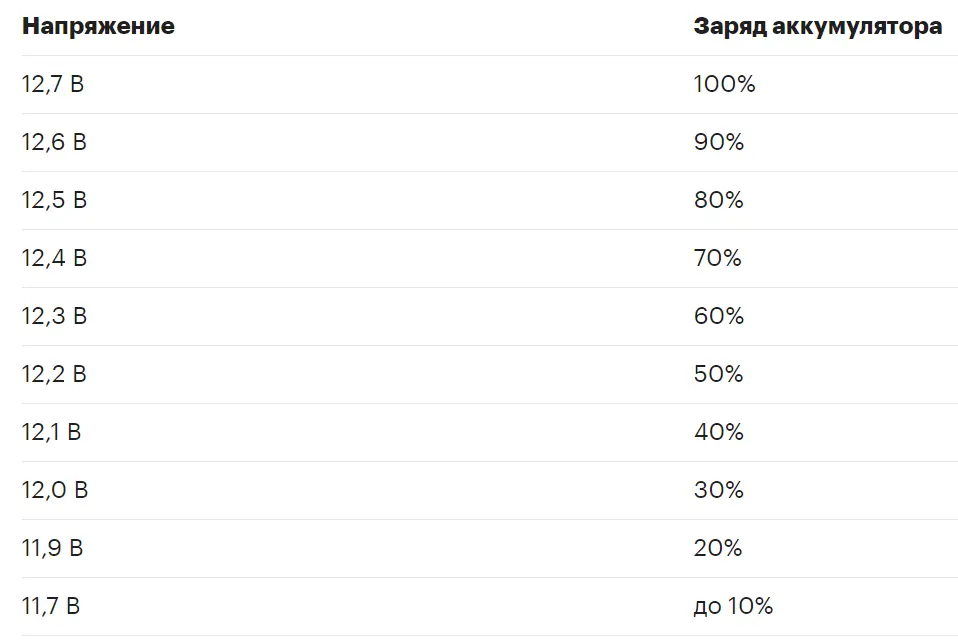Click the 12,3 В voltage cell
Screen dimensions: 958x643
54,317
